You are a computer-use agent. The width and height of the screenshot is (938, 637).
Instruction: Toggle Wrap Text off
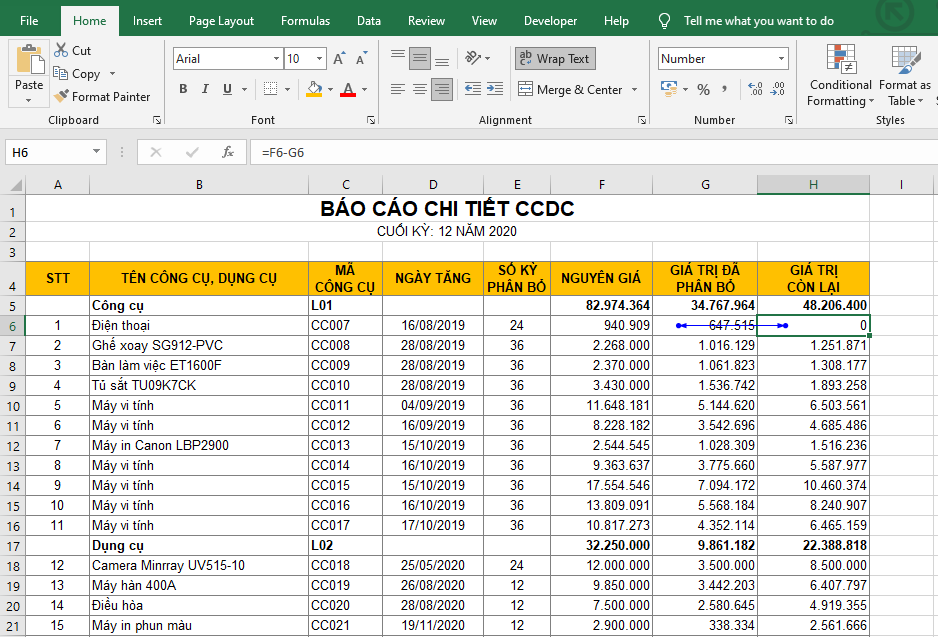(x=555, y=59)
